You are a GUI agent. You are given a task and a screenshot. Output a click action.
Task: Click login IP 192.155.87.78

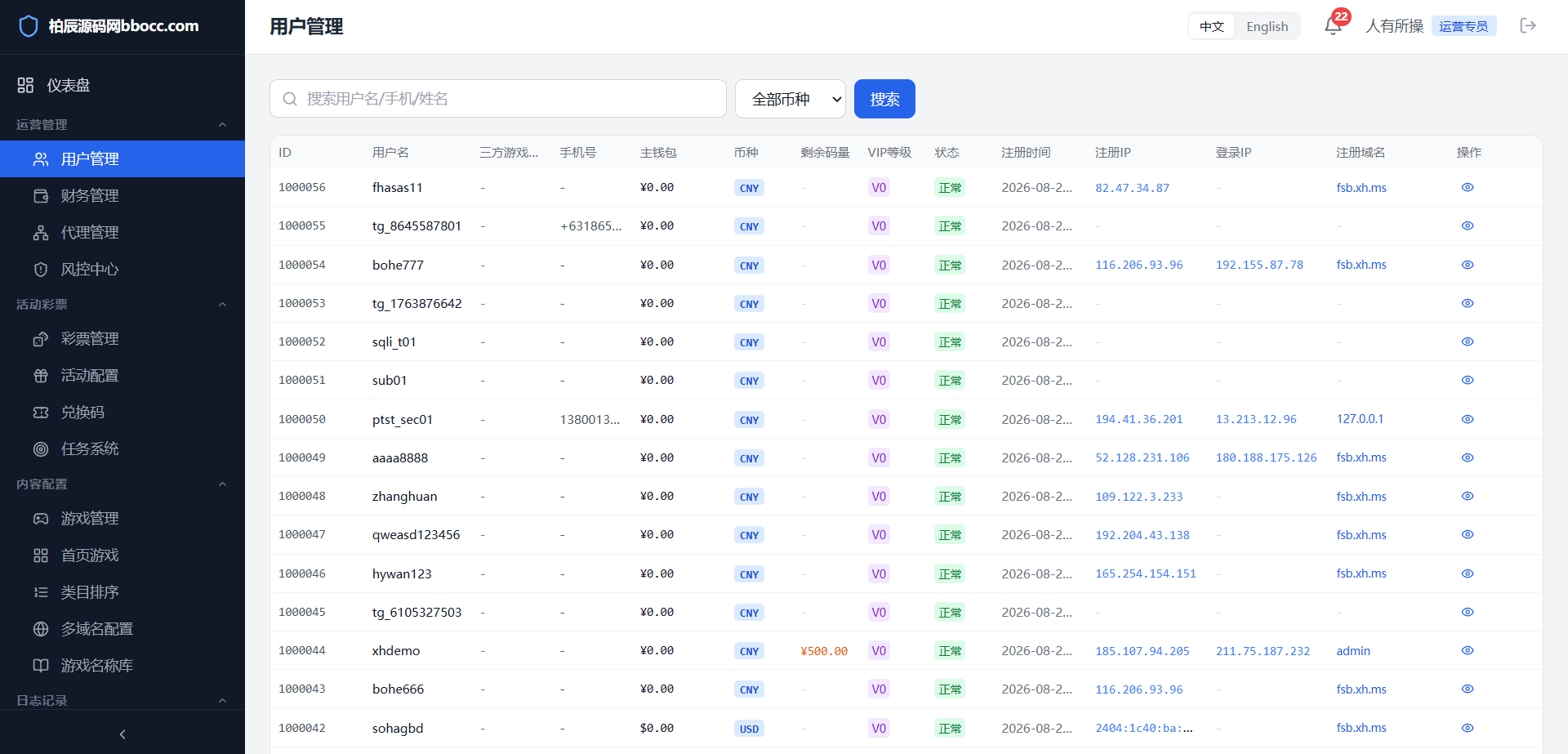1259,265
